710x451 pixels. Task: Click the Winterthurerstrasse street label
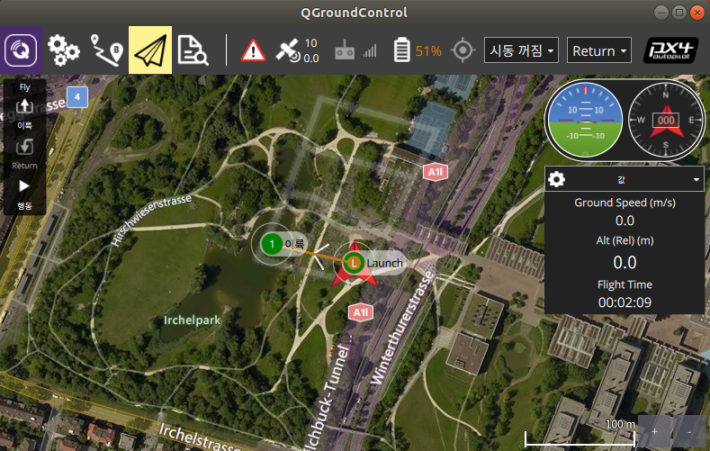[x=402, y=327]
